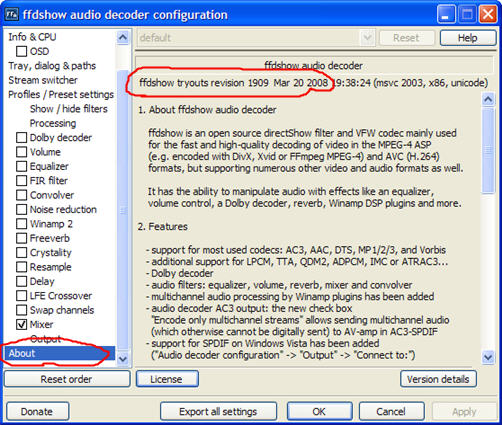The image size is (502, 425).
Task: Click the disabled Reset button
Action: click(407, 38)
